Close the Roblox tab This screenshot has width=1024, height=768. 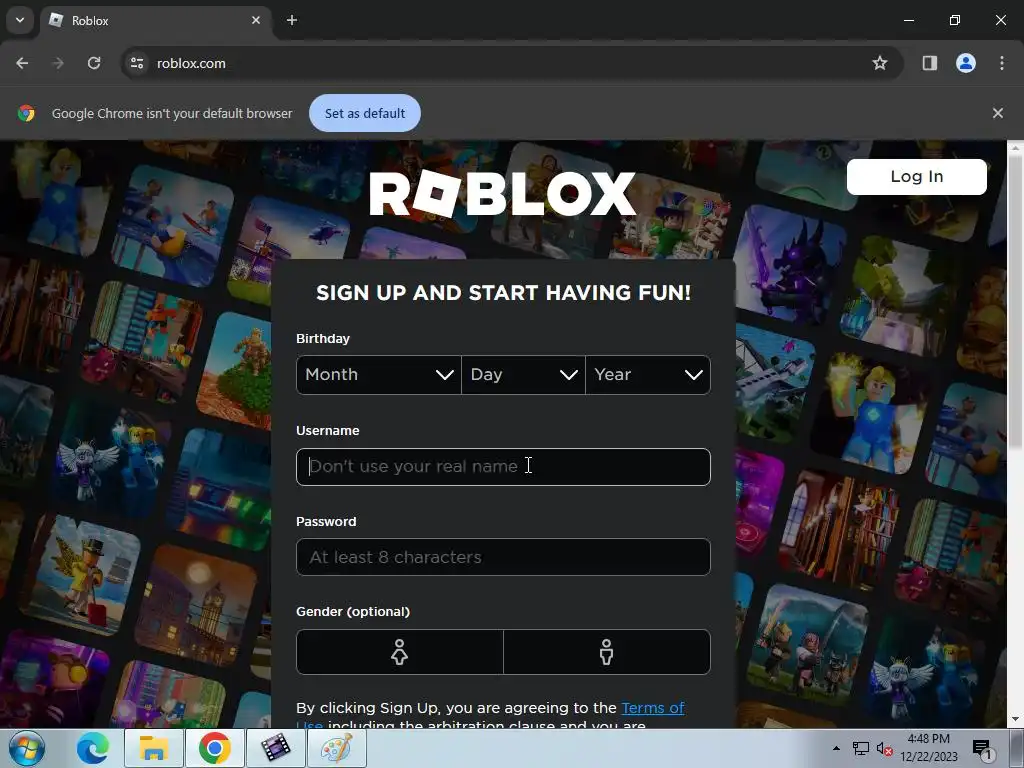[256, 20]
